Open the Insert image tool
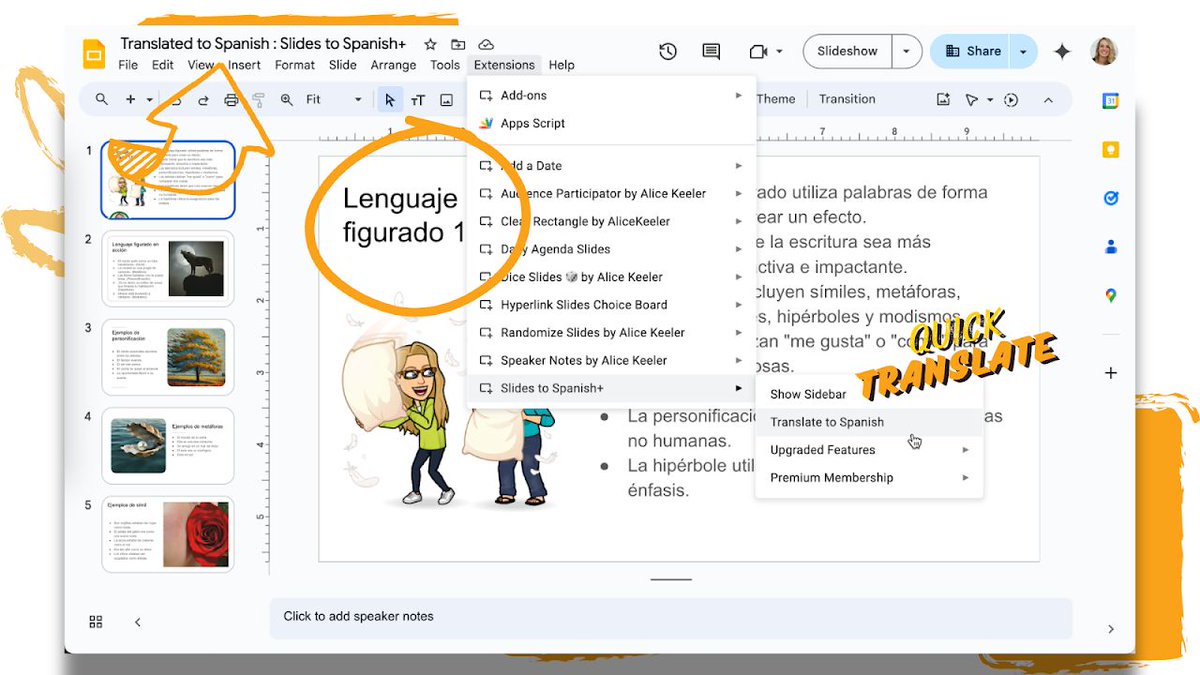 [x=446, y=99]
